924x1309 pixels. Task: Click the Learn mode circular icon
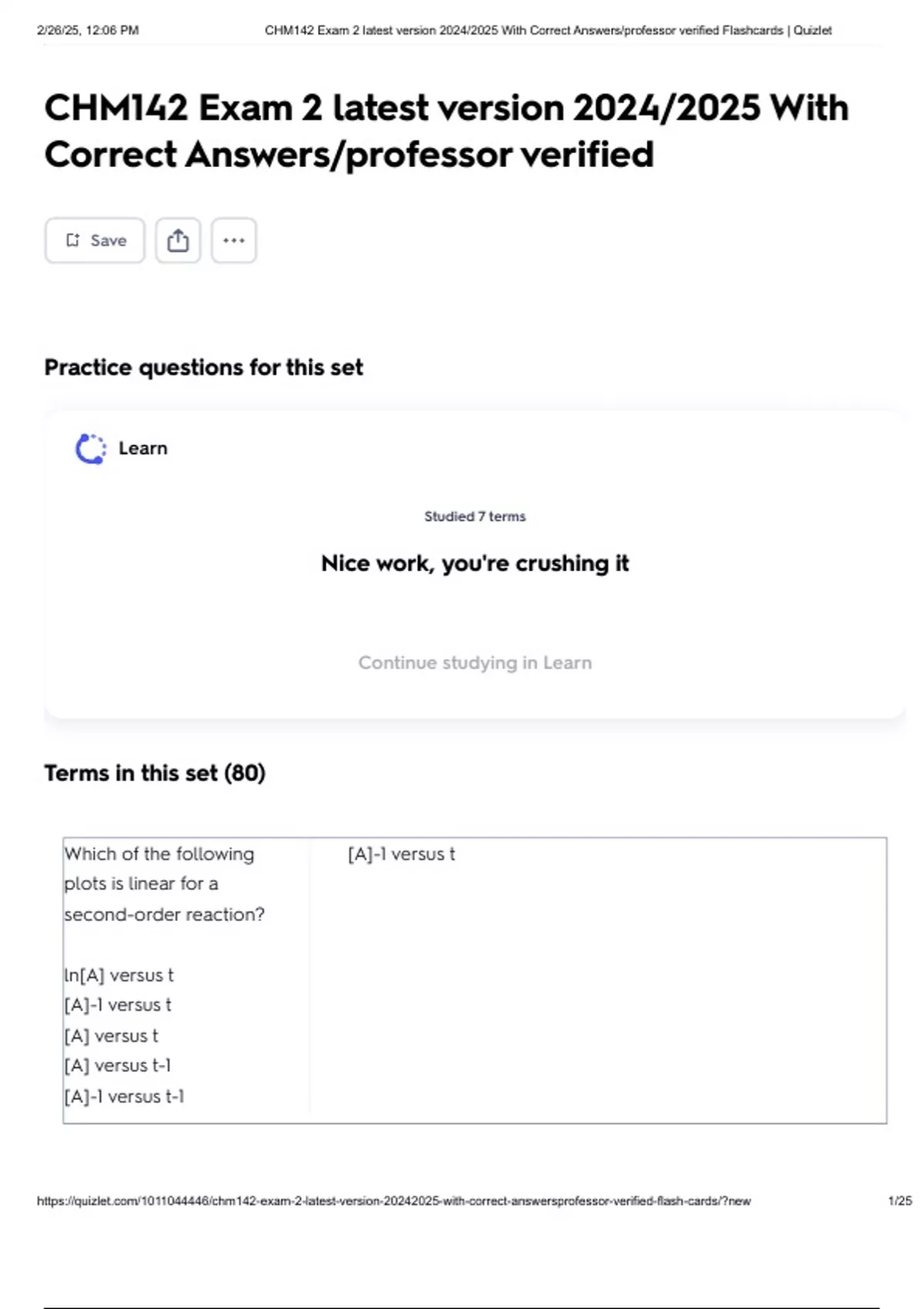coord(91,449)
